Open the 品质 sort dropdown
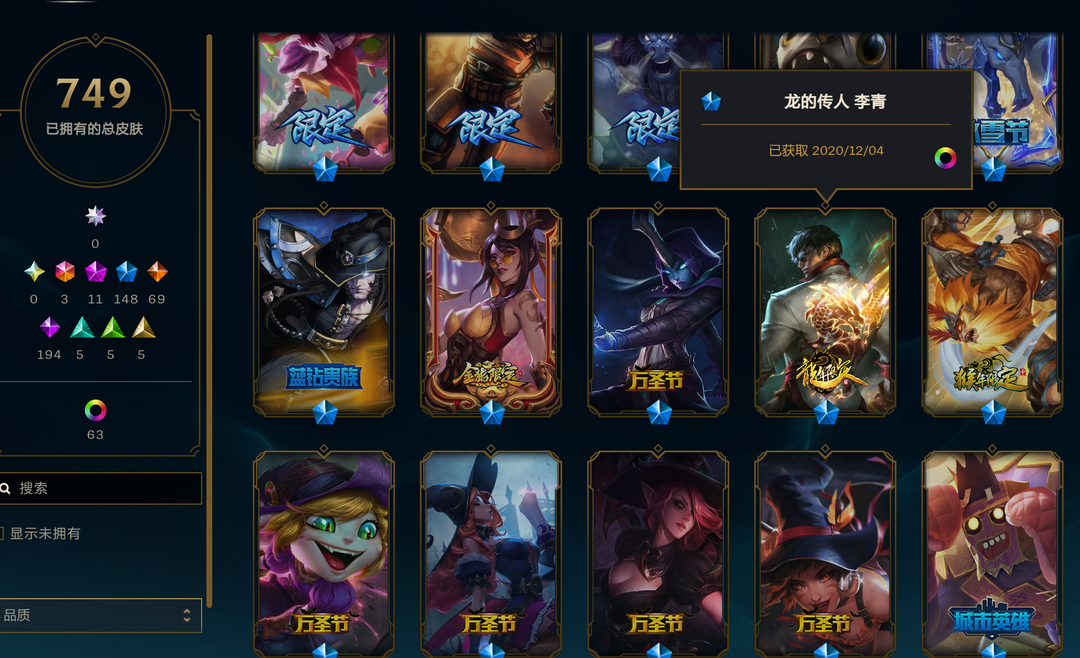Screen dimensions: 1080x658 100,615
